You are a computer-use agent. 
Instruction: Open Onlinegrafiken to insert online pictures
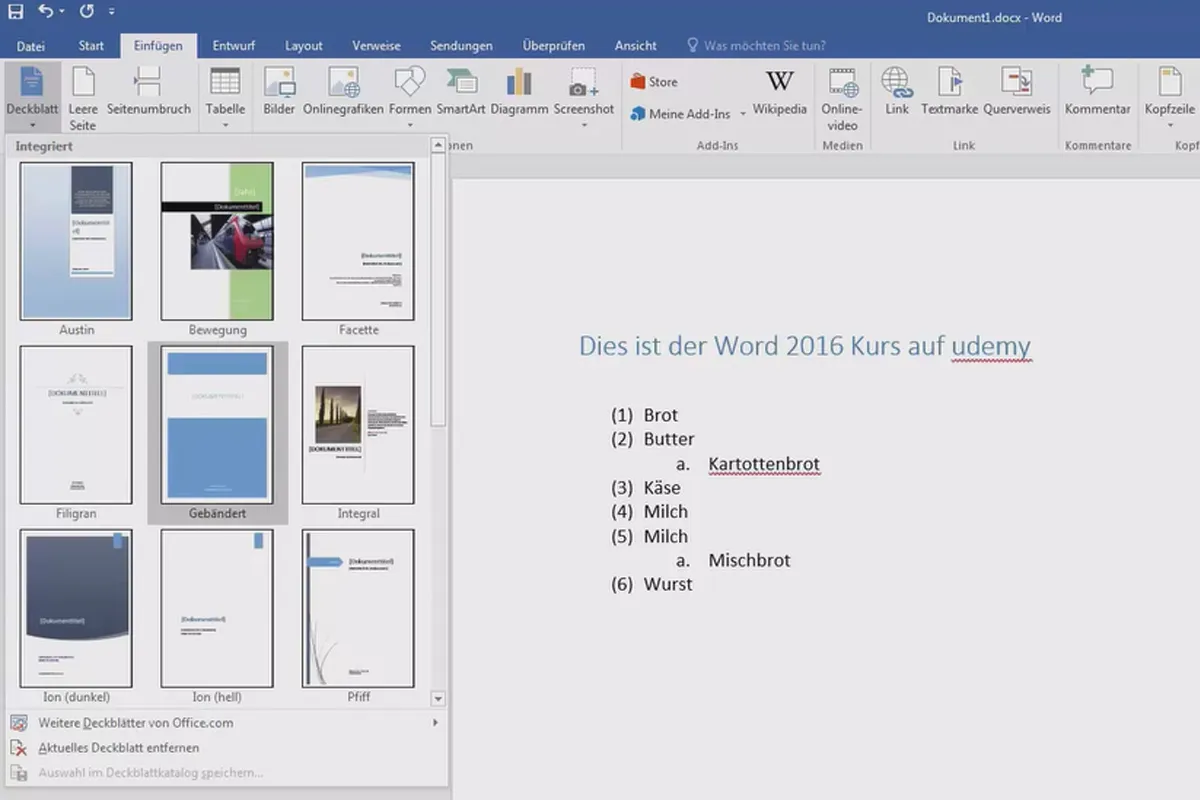[x=343, y=90]
